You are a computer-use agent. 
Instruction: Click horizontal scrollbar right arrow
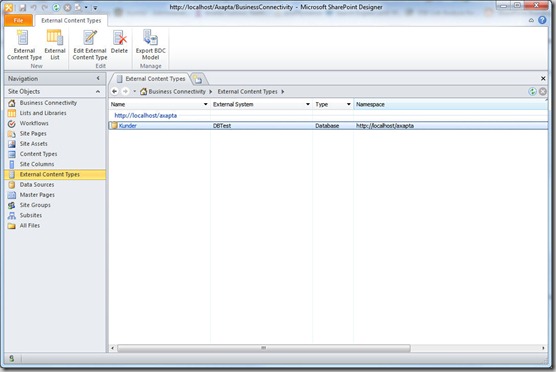pyautogui.click(x=543, y=348)
